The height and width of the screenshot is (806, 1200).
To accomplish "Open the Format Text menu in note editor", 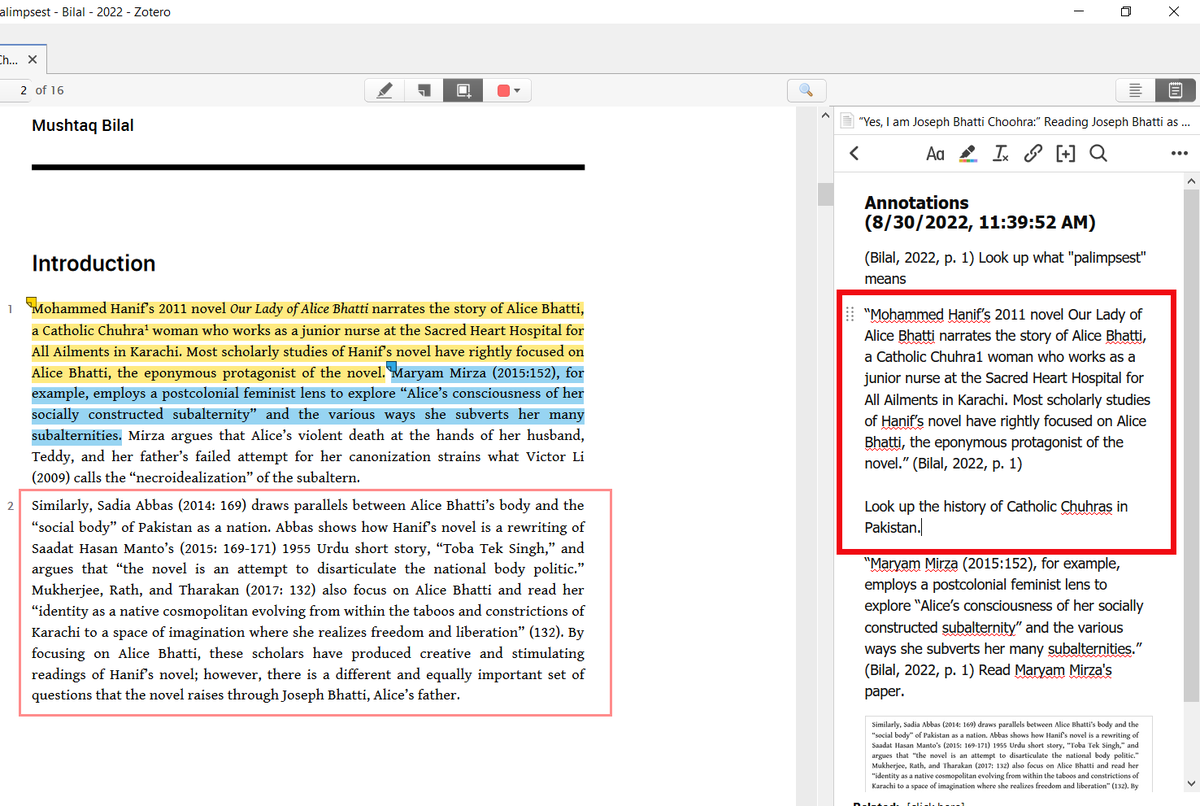I will click(935, 153).
